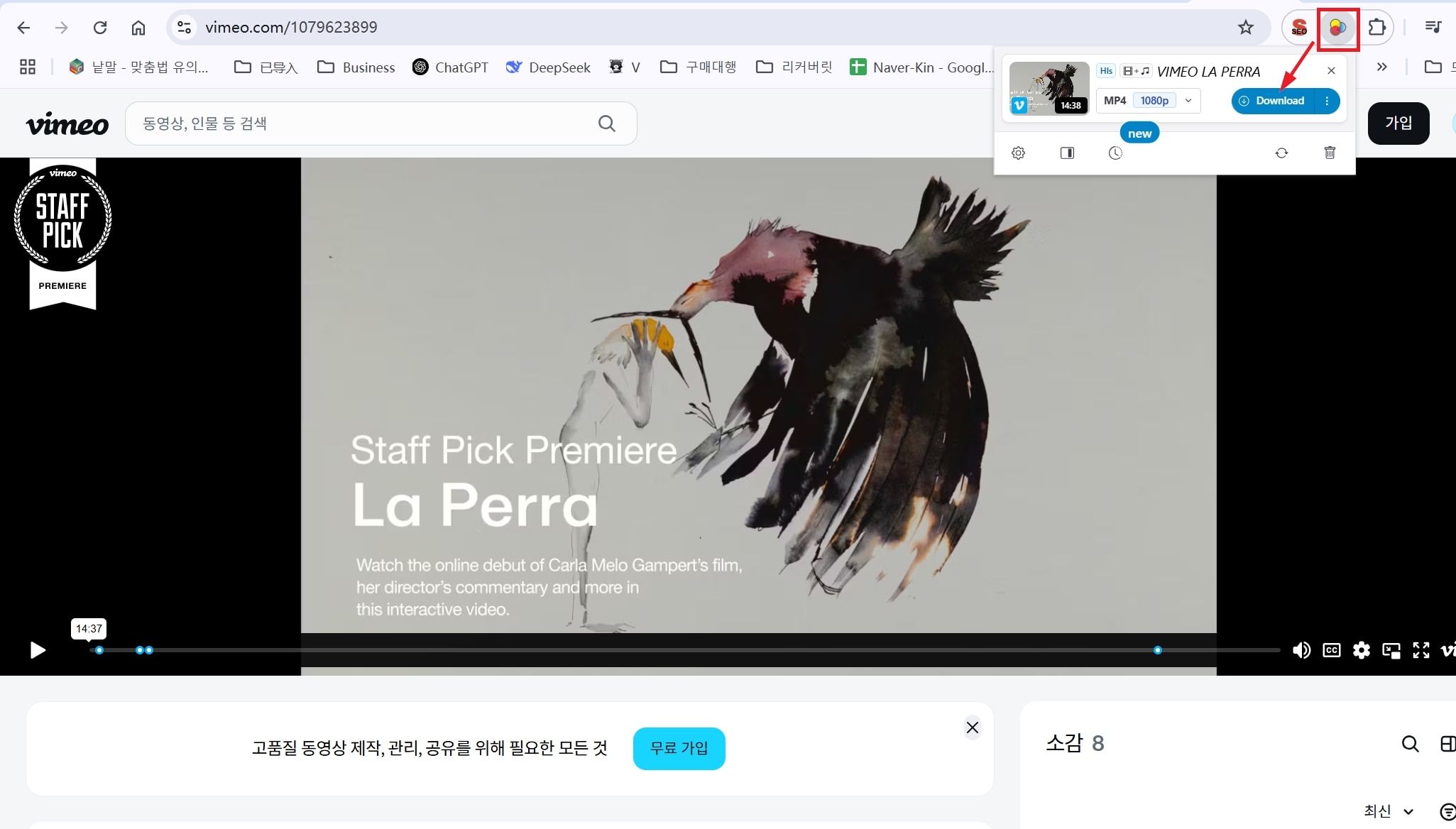Toggle closed captions CC

pyautogui.click(x=1332, y=650)
